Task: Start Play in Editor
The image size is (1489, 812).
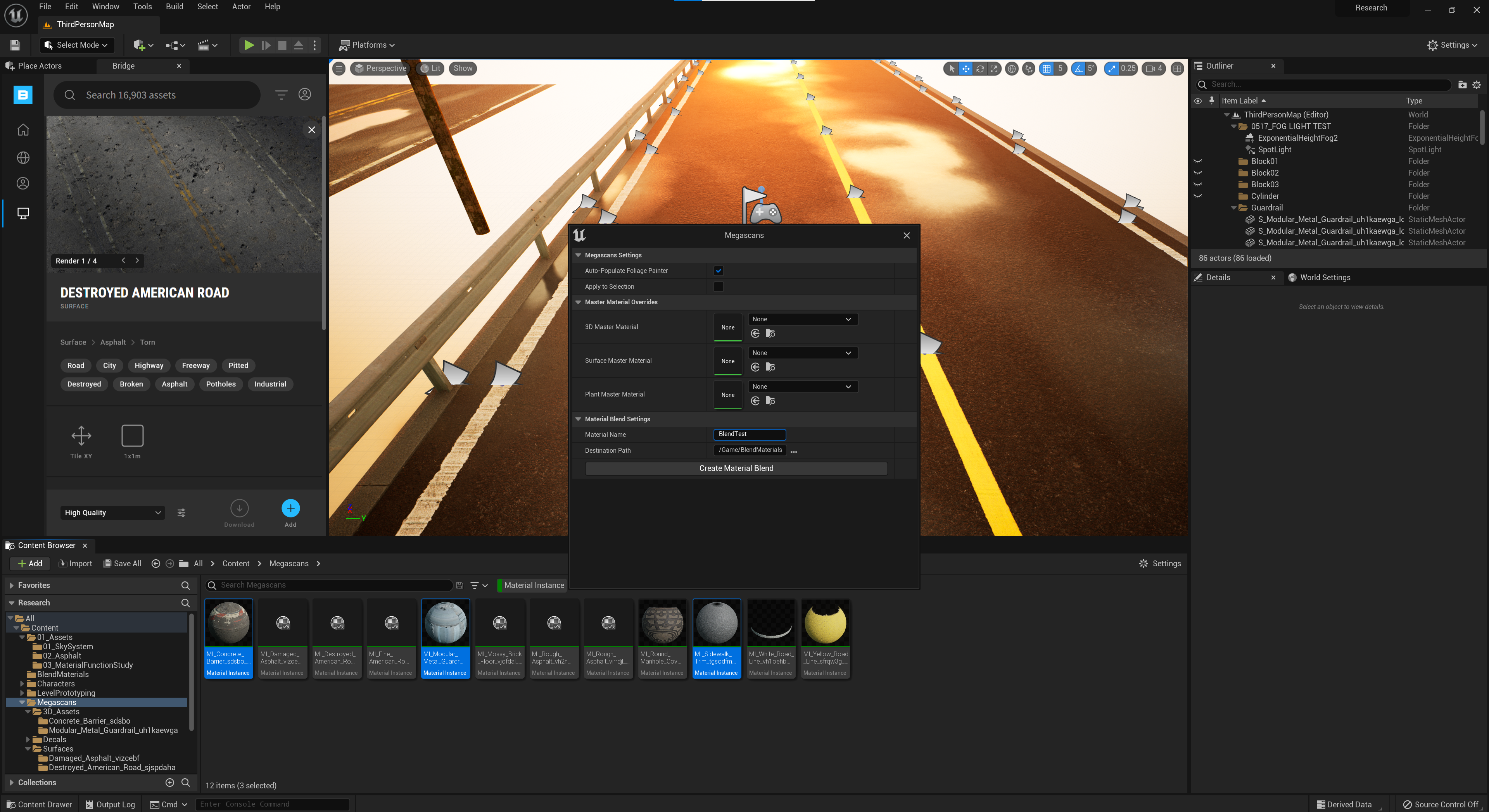Action: (x=249, y=45)
